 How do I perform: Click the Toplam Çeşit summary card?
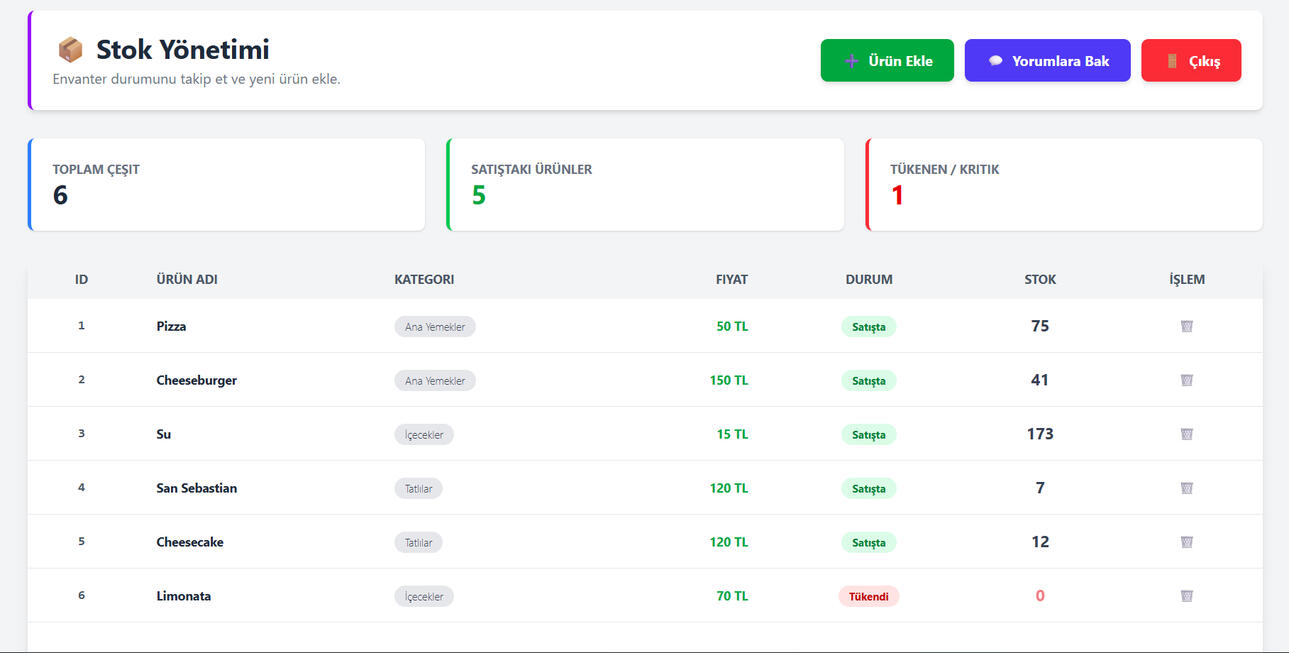coord(227,185)
